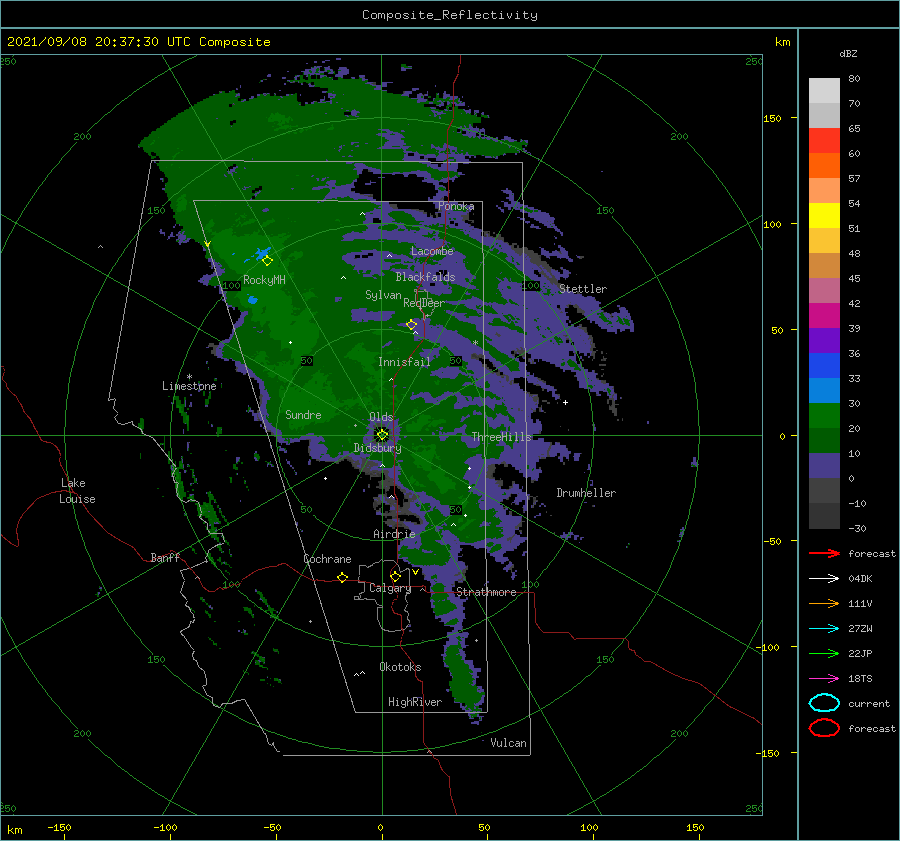
Task: Click the cyan 27ZW arrow icon
Action: 824,629
